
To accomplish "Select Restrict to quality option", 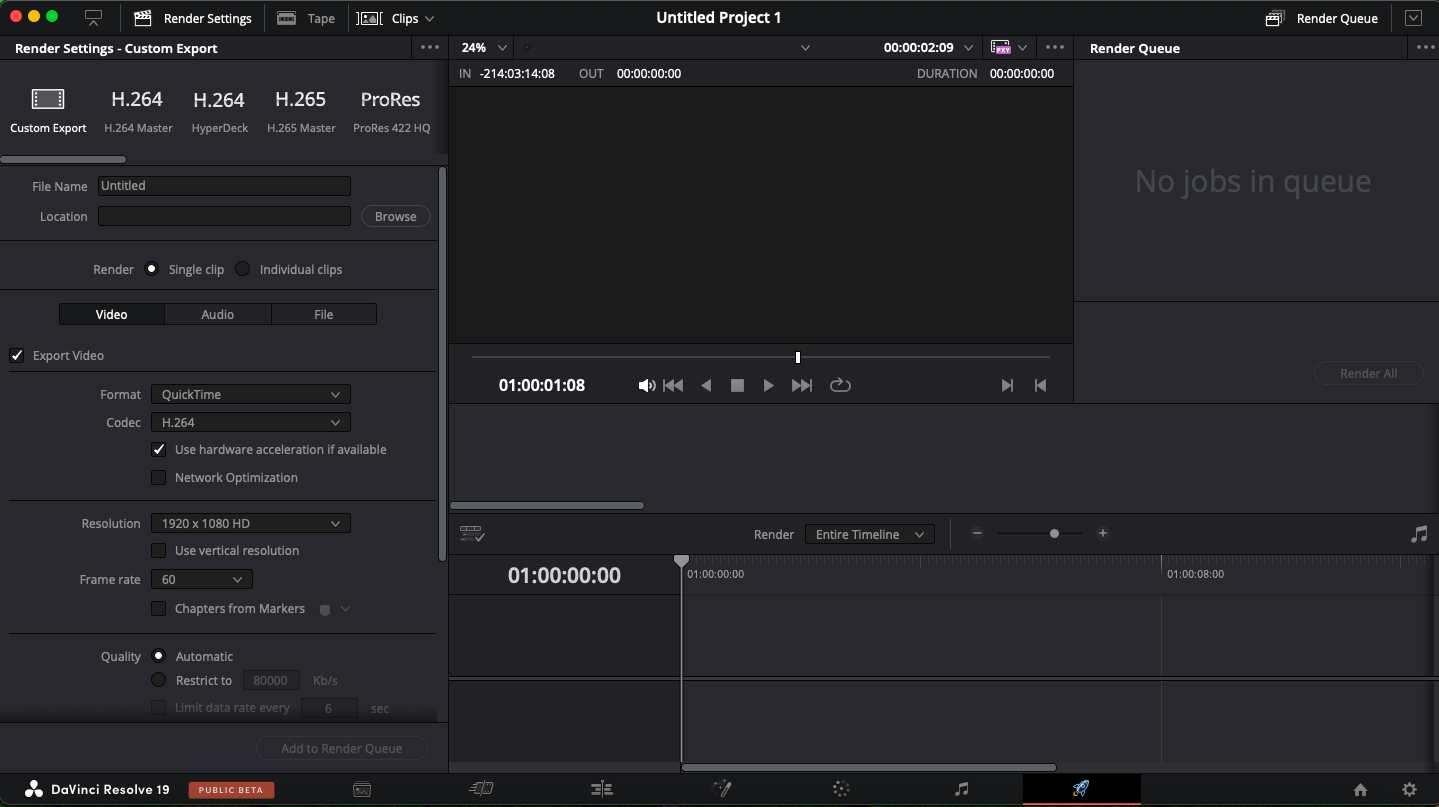I will pyautogui.click(x=158, y=680).
